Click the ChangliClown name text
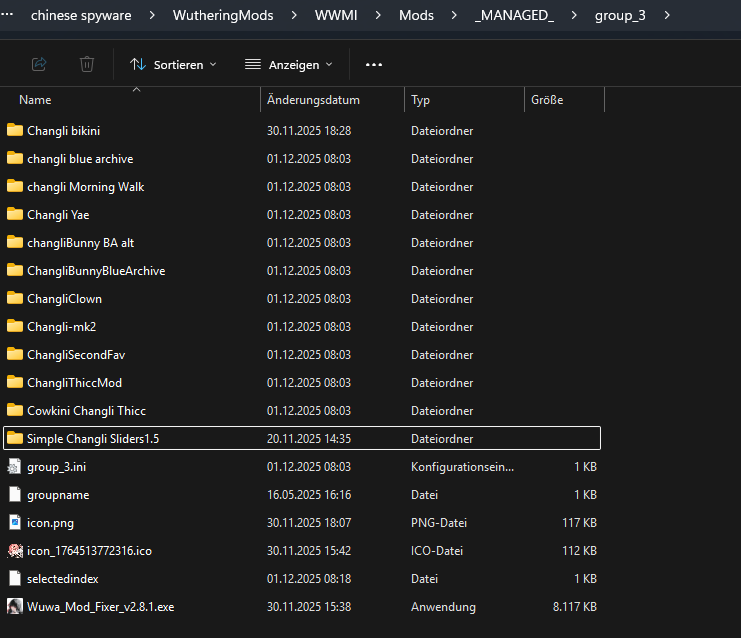Screen dimensions: 741x638 click(64, 299)
